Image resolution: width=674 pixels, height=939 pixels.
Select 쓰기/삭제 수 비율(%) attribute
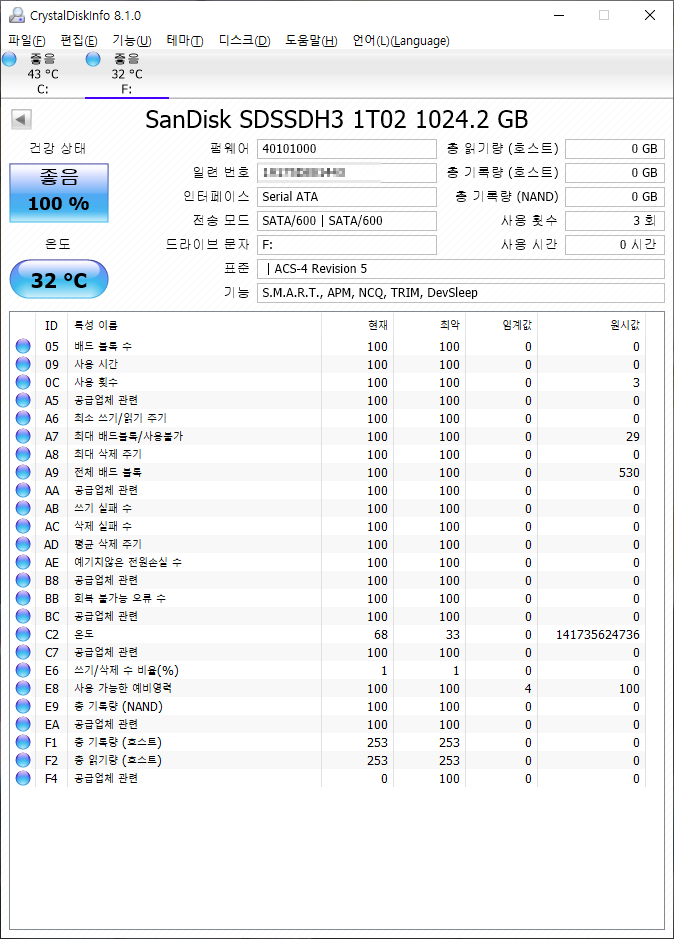click(126, 670)
